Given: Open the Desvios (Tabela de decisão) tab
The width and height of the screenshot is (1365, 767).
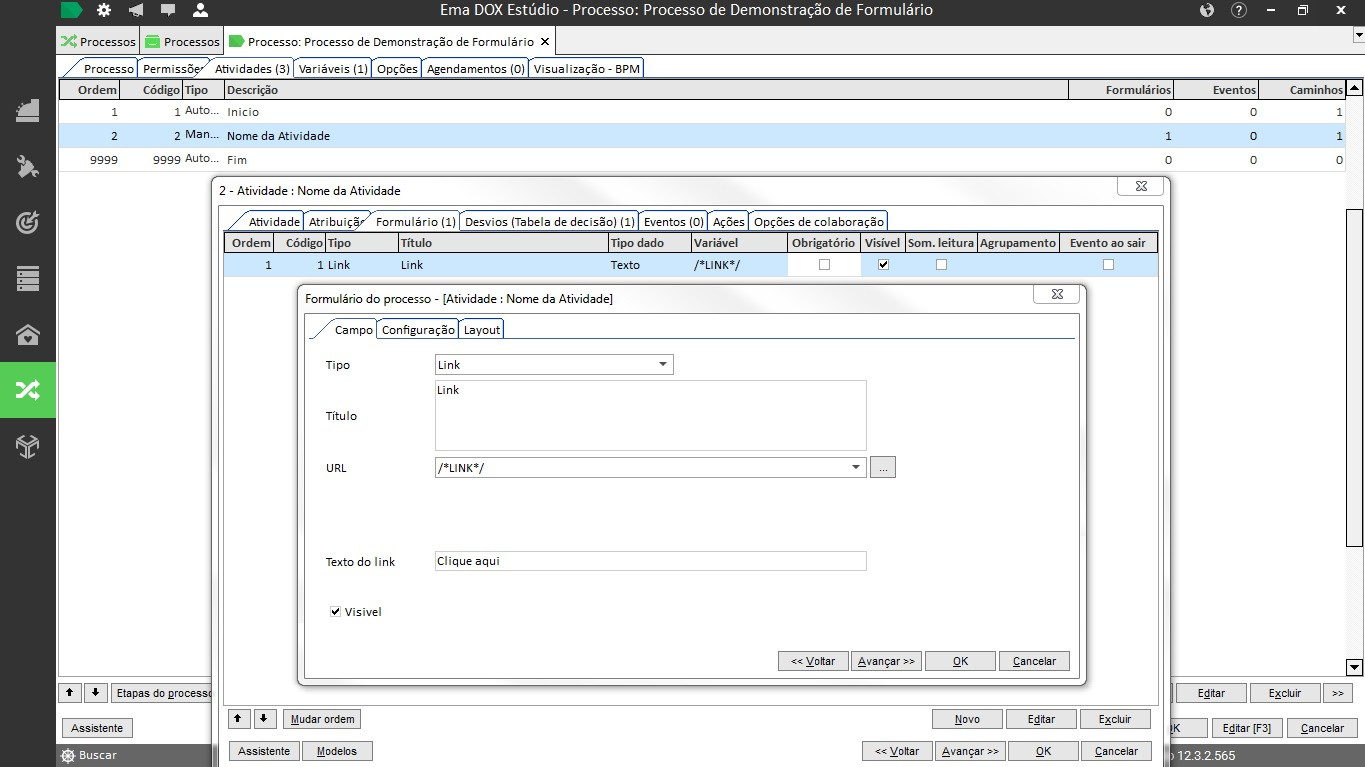Looking at the screenshot, I should 549,221.
